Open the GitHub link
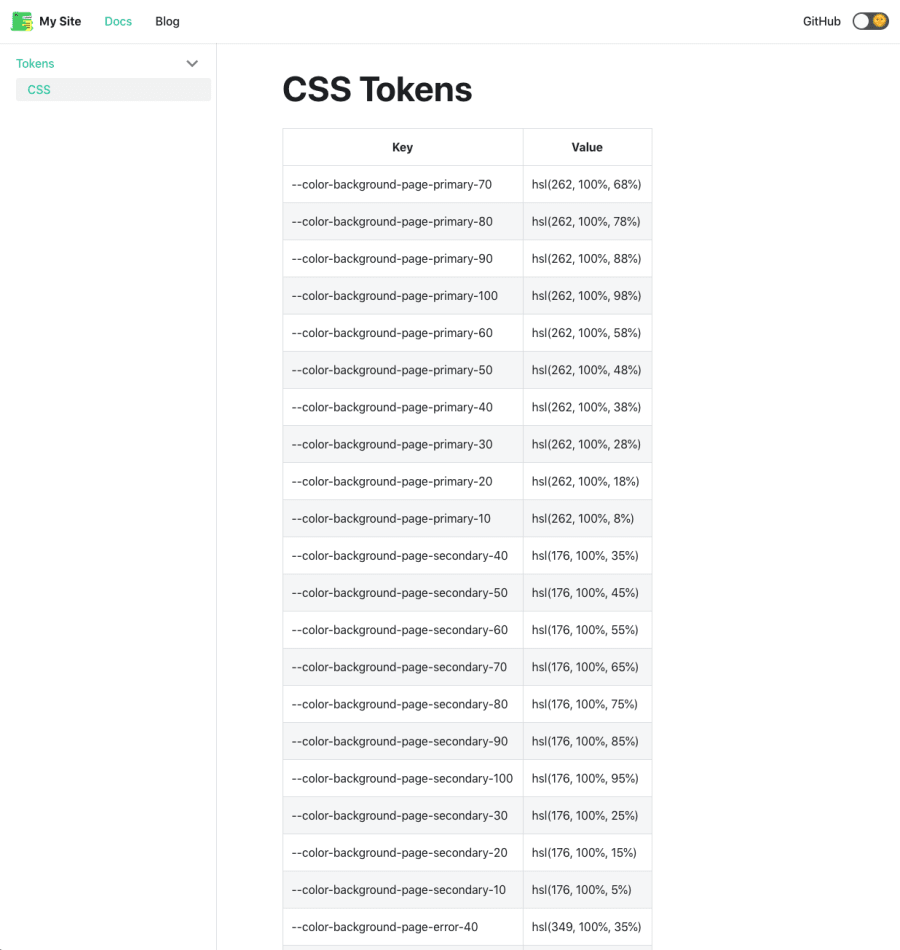This screenshot has height=950, width=900. click(x=821, y=20)
